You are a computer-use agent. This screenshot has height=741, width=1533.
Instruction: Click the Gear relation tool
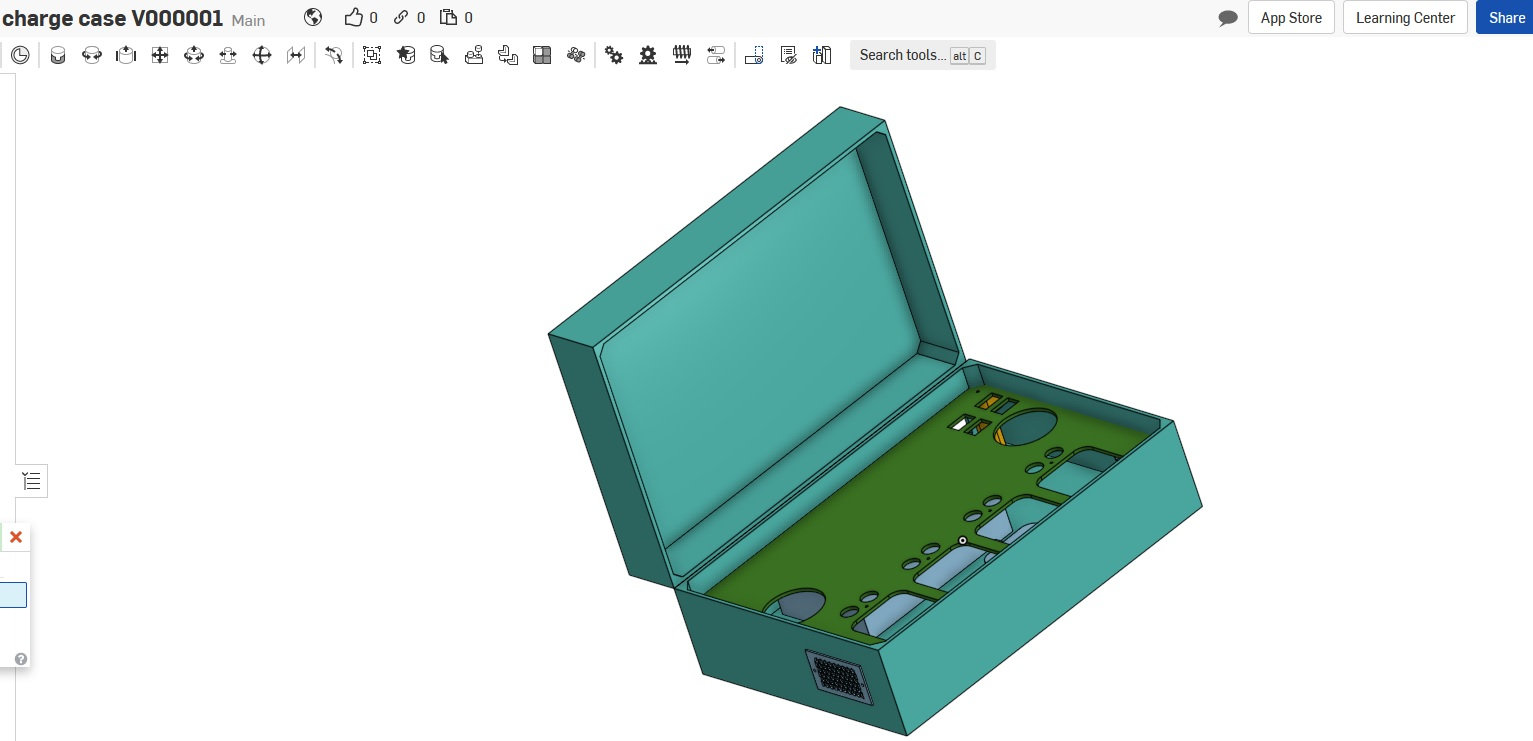614,56
